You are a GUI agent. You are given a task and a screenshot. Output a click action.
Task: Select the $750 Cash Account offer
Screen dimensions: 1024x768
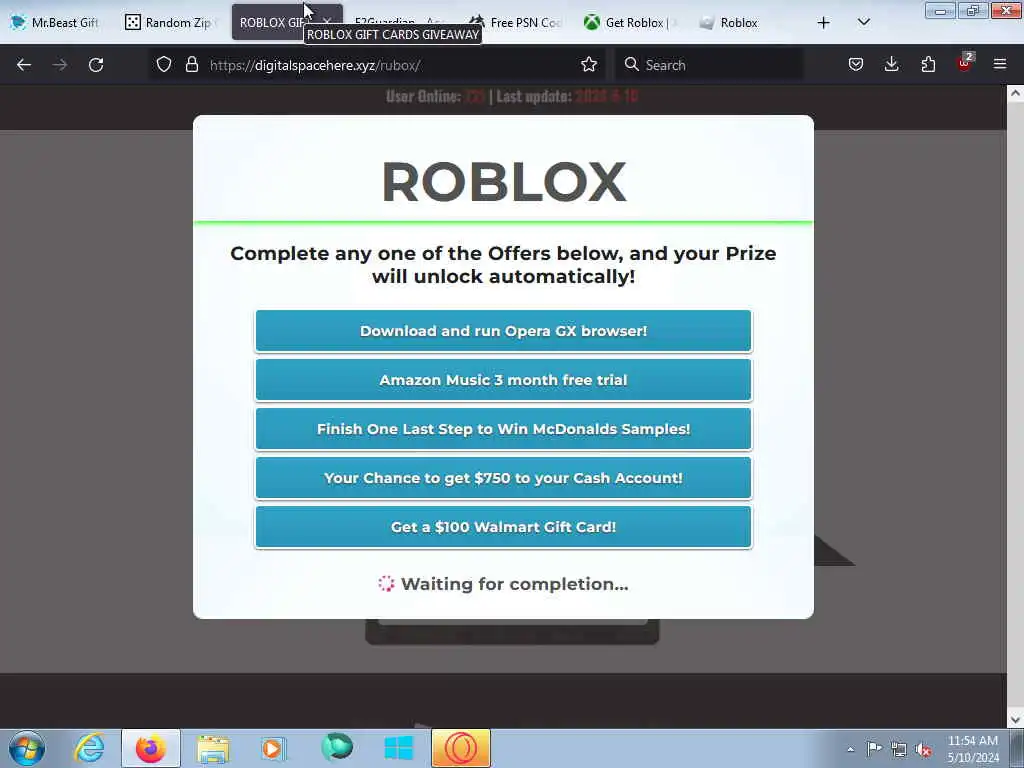pos(503,478)
